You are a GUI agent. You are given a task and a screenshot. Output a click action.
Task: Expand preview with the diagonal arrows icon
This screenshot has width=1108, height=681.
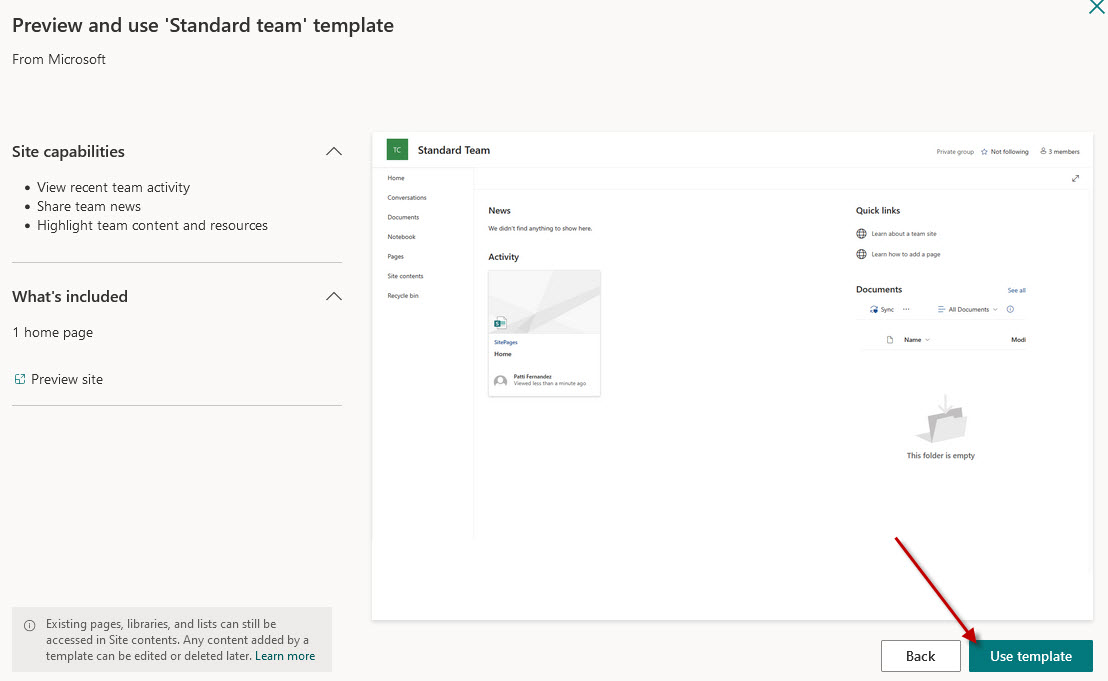(1075, 178)
